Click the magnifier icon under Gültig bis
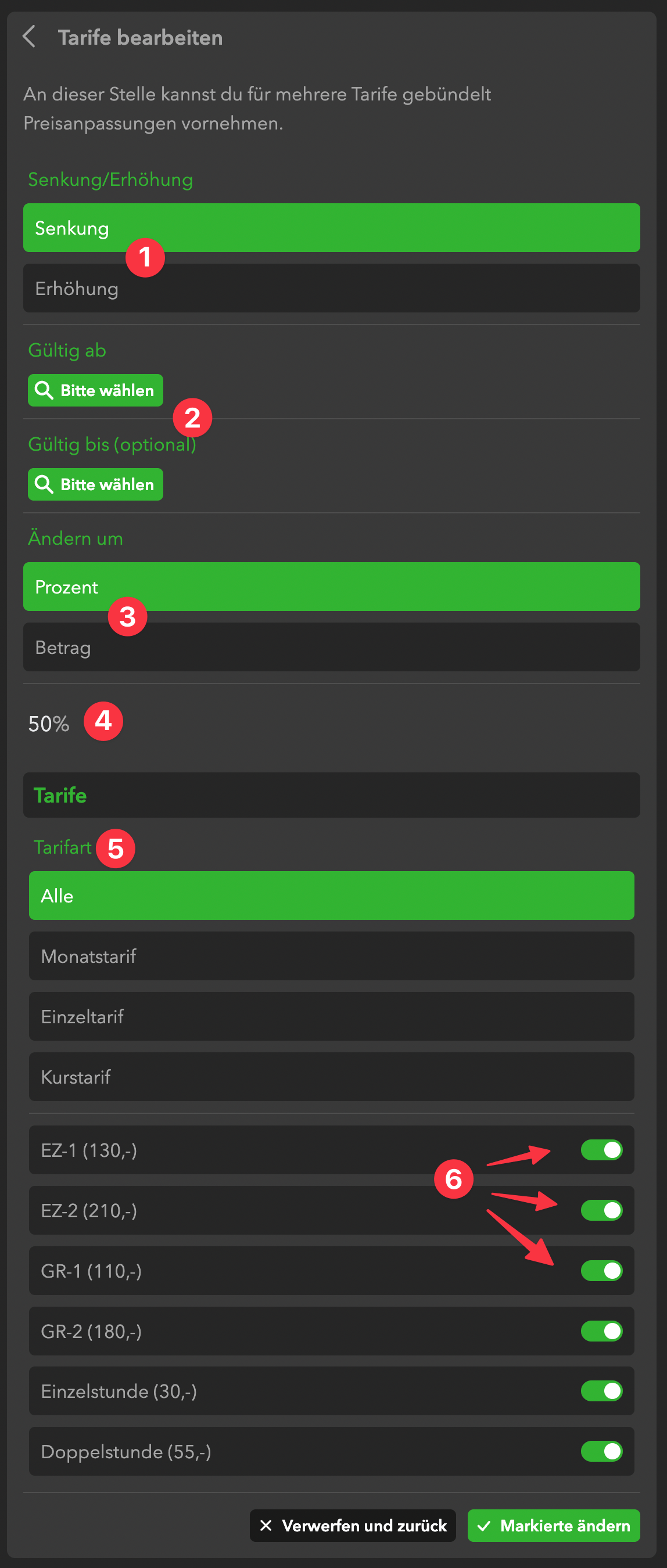This screenshot has height=1568, width=667. (x=44, y=484)
